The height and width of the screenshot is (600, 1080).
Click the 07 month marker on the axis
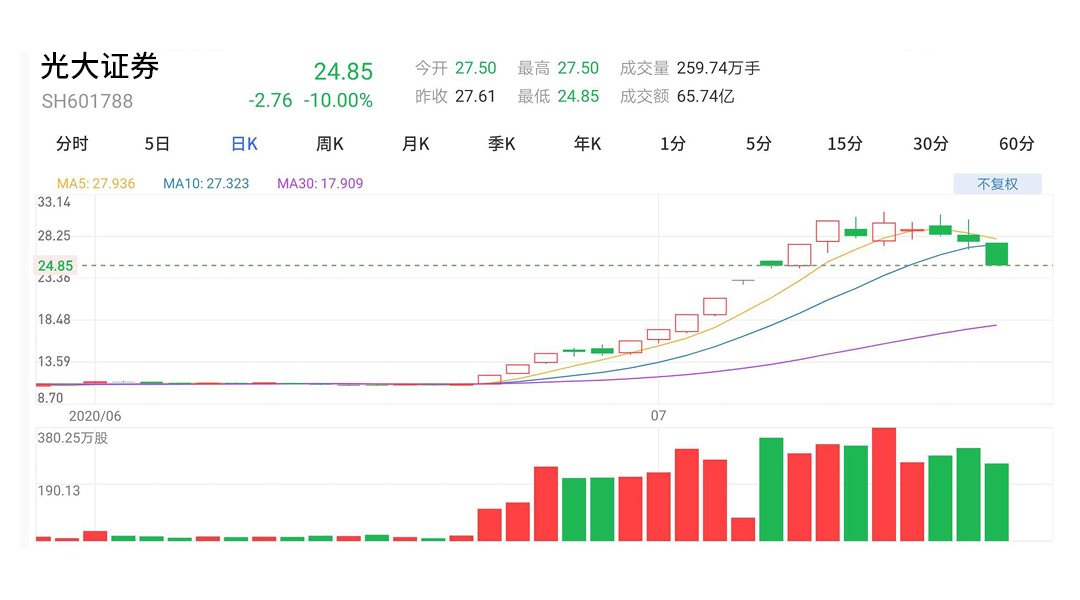658,415
